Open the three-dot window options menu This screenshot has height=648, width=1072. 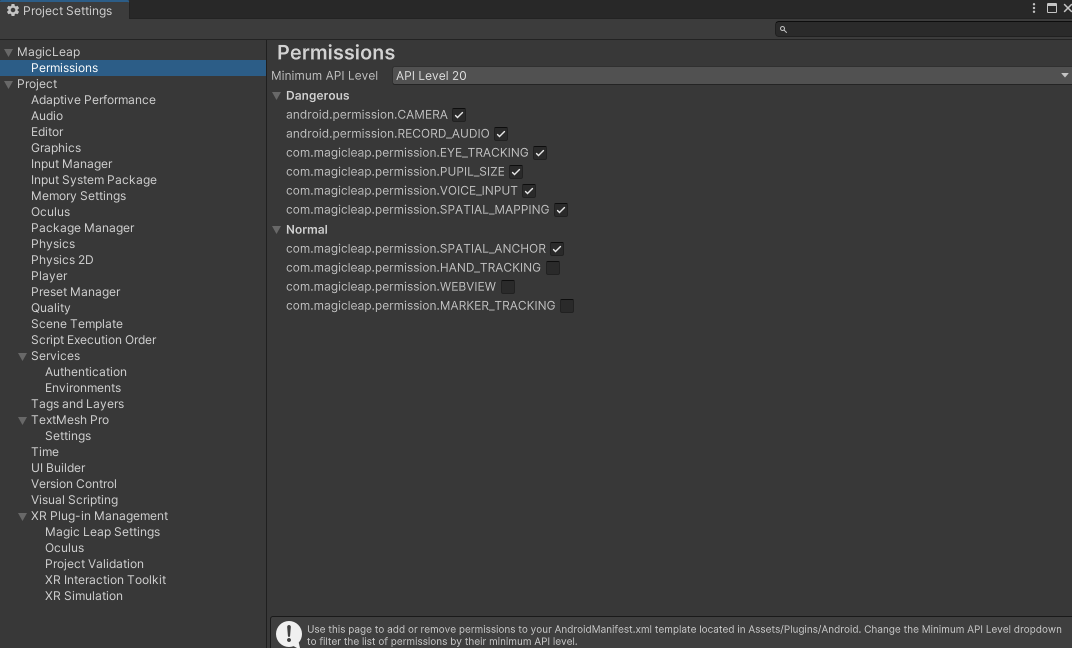tap(1034, 8)
